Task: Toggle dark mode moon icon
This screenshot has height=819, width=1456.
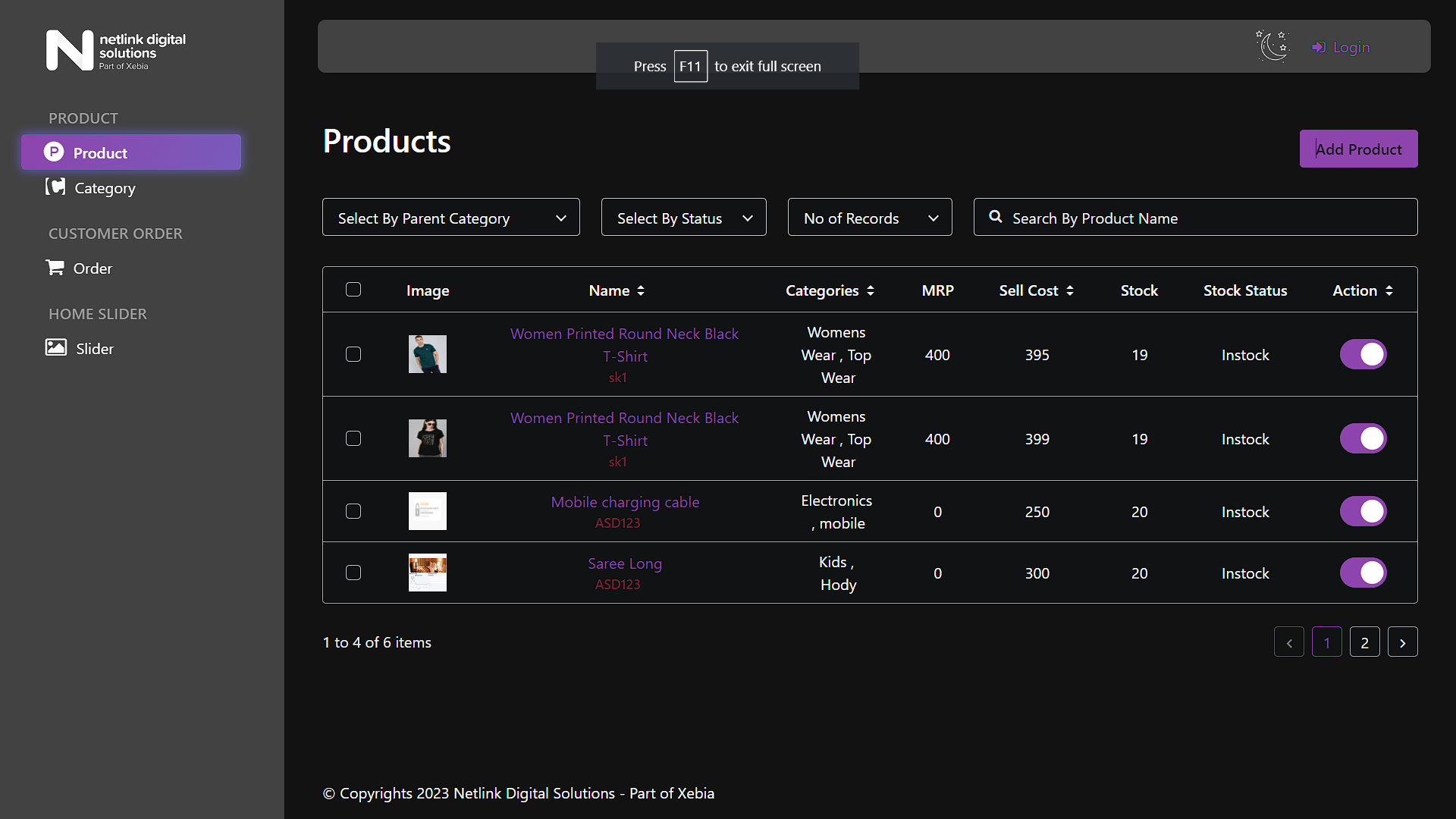Action: (x=1272, y=46)
